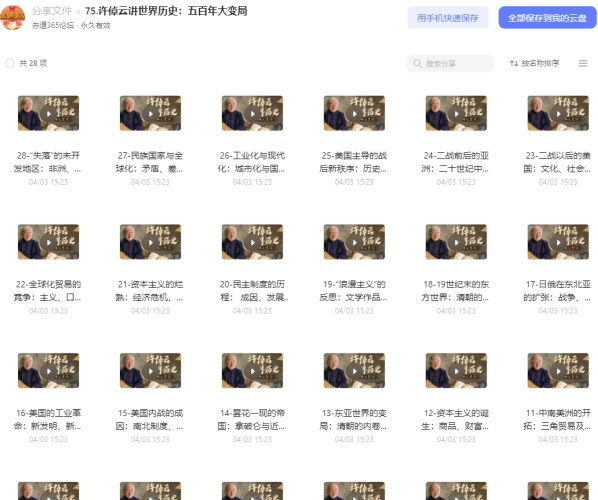Focus the 搜索分享 search field
Screen dimensions: 598x500
pyautogui.click(x=450, y=63)
